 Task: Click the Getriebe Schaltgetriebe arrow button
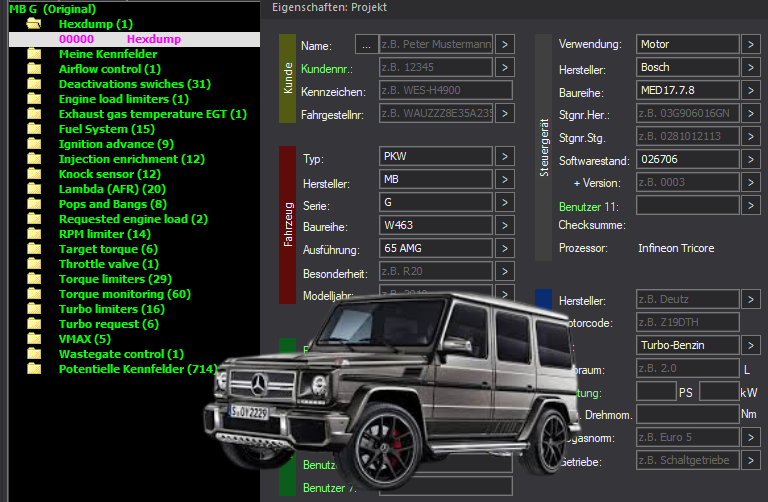pos(751,460)
